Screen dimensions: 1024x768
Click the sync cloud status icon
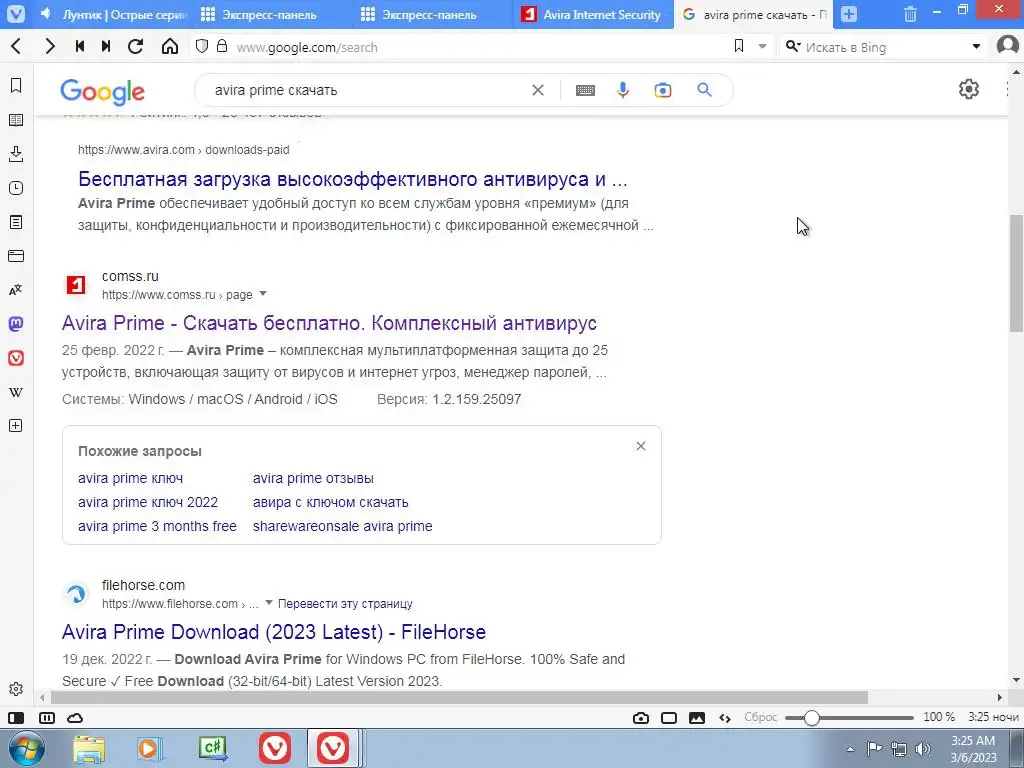pyautogui.click(x=75, y=718)
